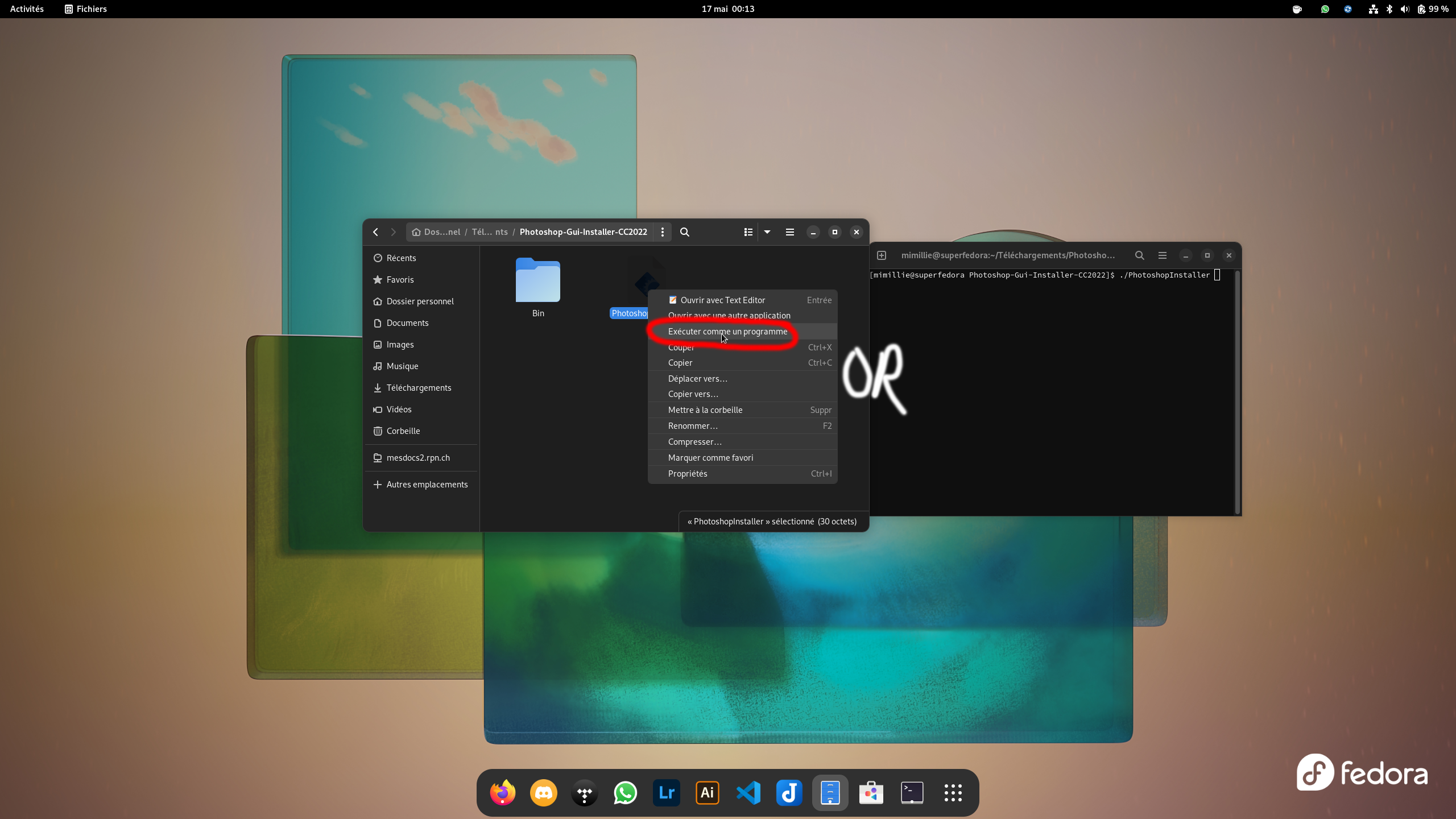Open Vidéos in sidebar
This screenshot has width=1456, height=819.
421,409
